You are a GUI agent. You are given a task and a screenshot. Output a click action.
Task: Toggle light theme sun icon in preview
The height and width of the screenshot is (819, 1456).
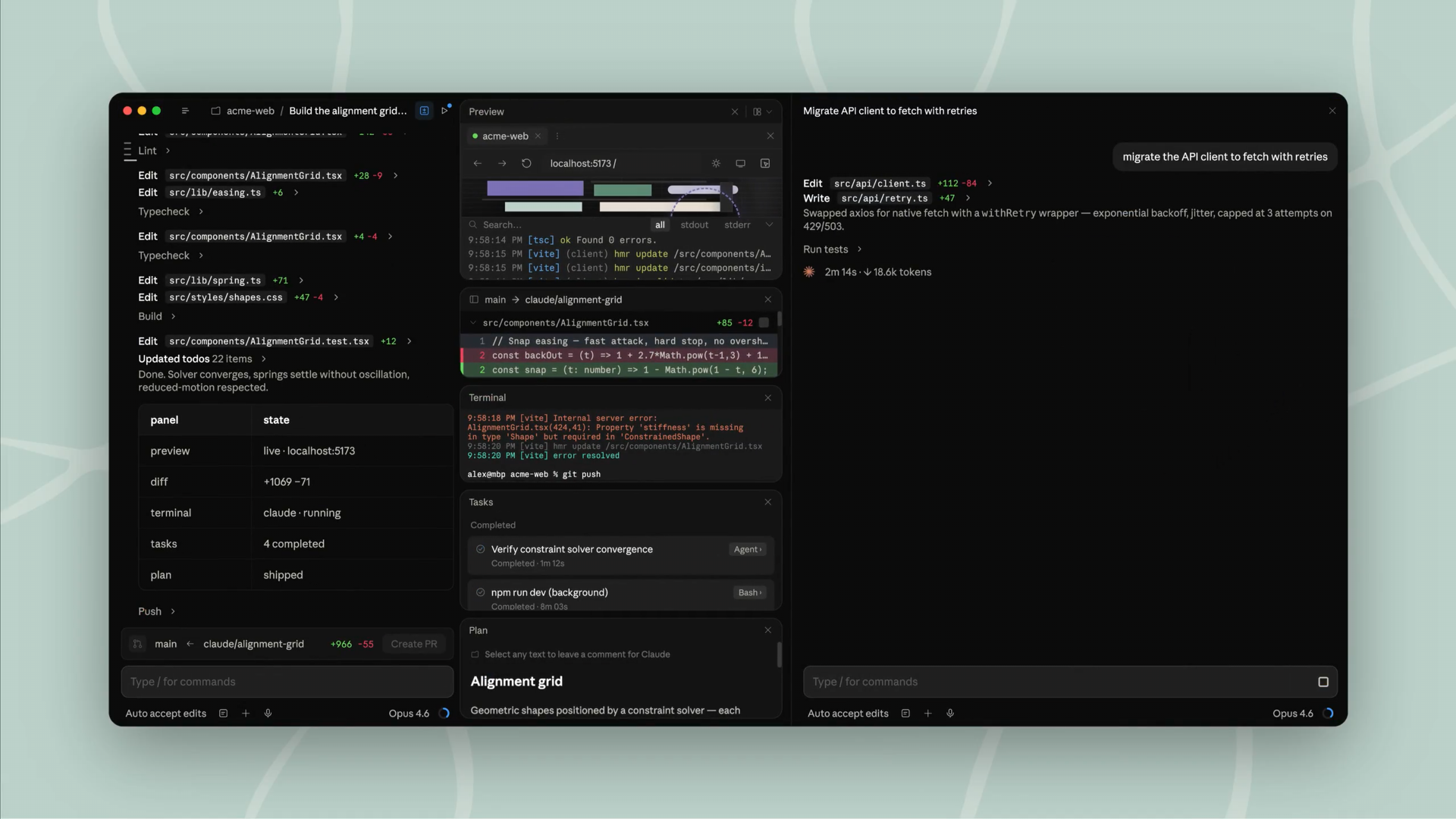[716, 163]
